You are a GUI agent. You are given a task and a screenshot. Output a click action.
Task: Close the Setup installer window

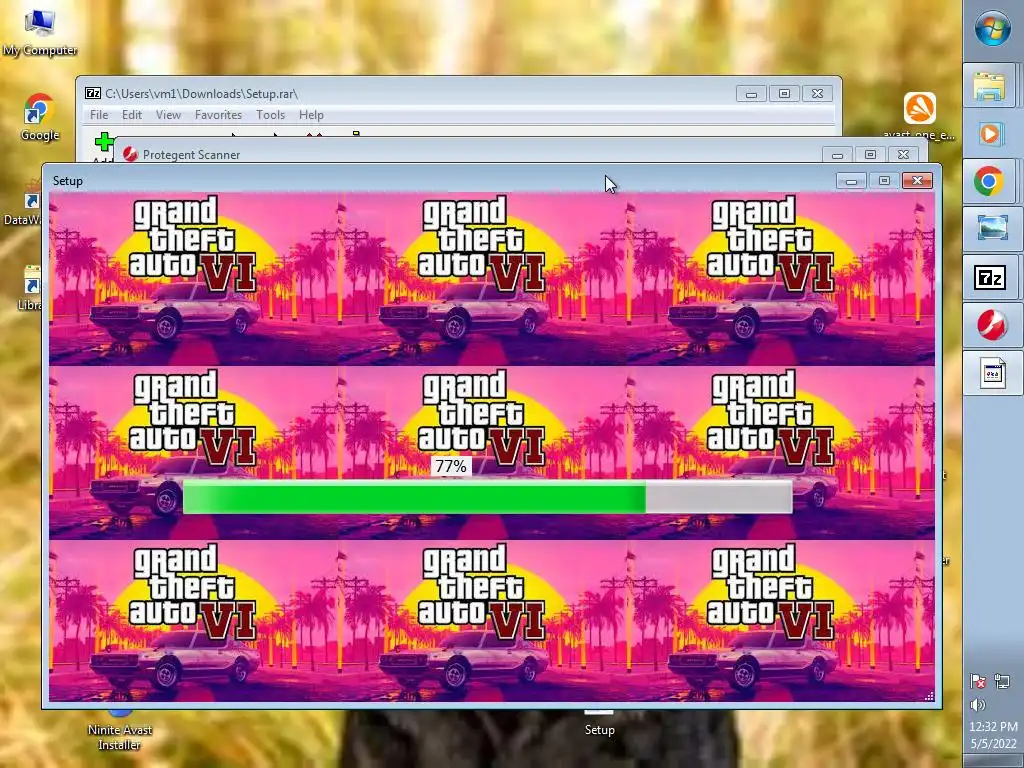pos(917,181)
